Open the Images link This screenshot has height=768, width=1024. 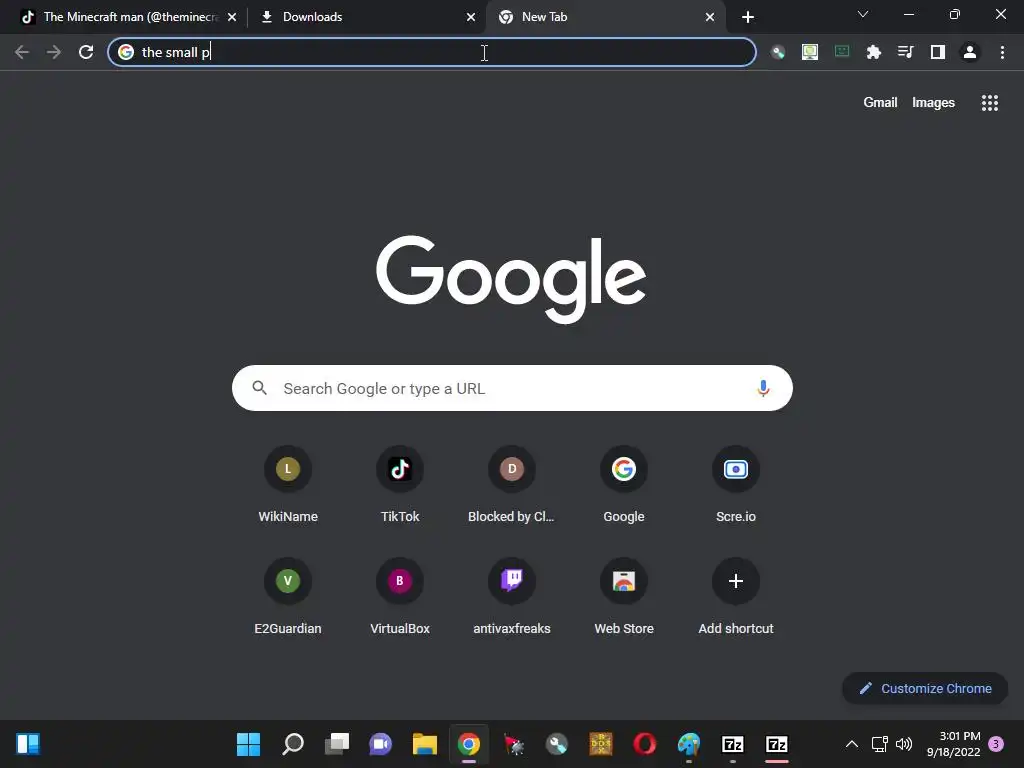point(933,103)
